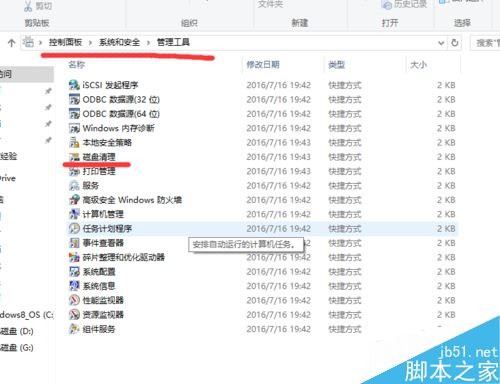Select the dows8_OS (C:) drive in sidebar

click(x=27, y=315)
